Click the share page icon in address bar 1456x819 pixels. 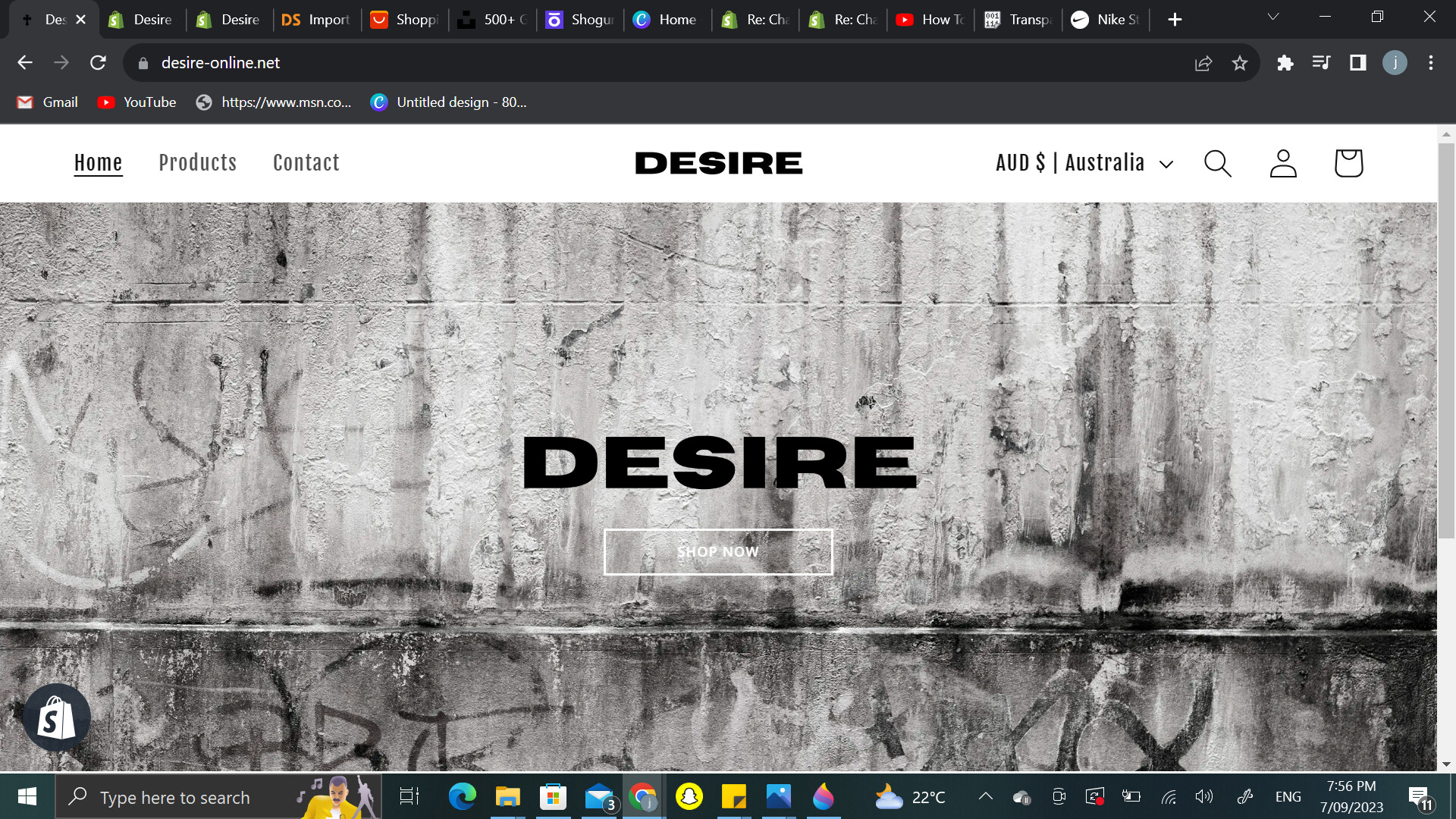1203,63
